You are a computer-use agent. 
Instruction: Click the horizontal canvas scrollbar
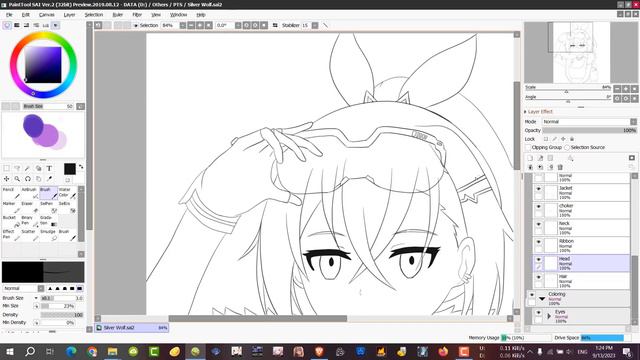pyautogui.click(x=258, y=318)
